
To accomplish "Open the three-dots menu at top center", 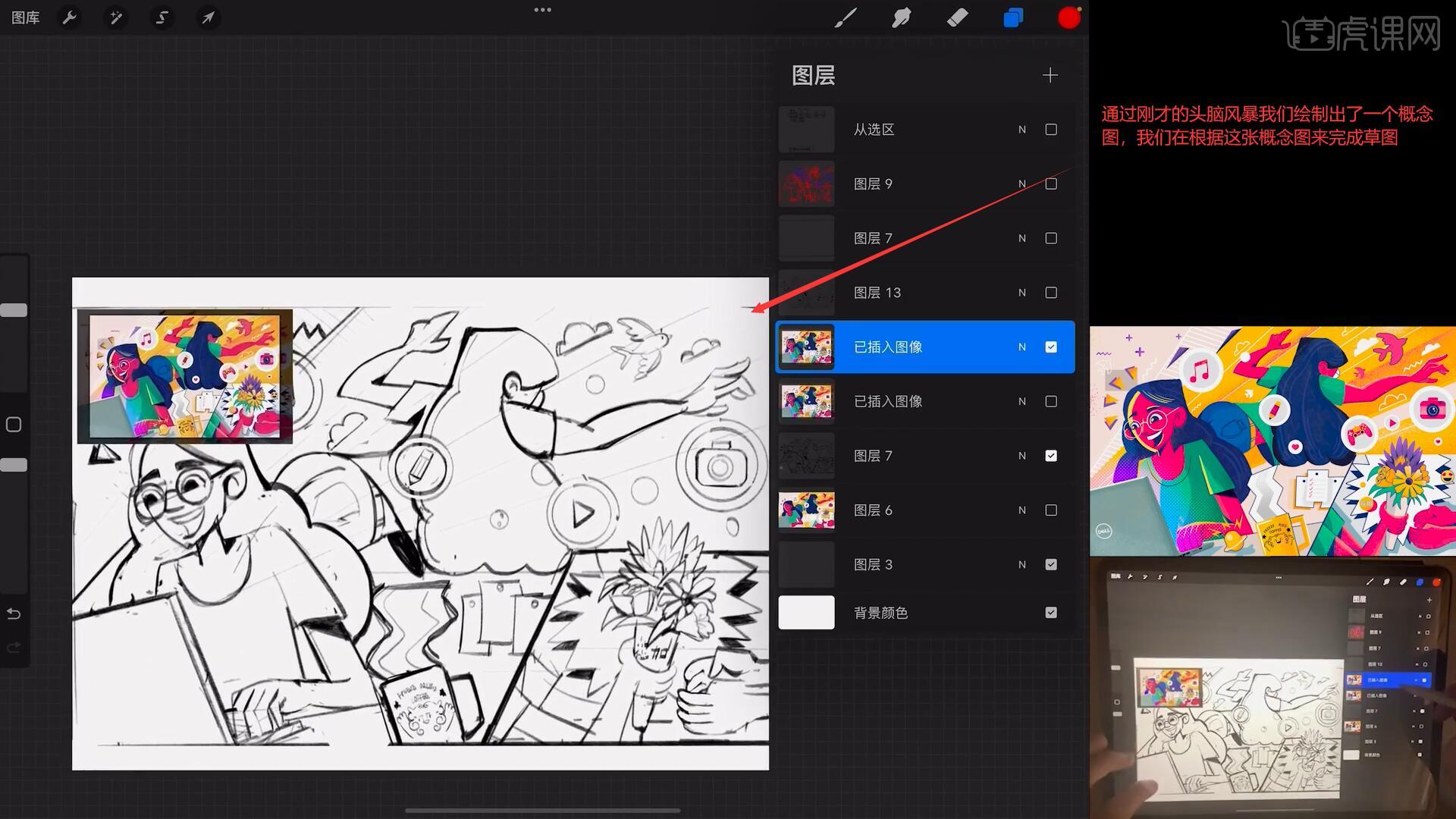I will coord(542,11).
